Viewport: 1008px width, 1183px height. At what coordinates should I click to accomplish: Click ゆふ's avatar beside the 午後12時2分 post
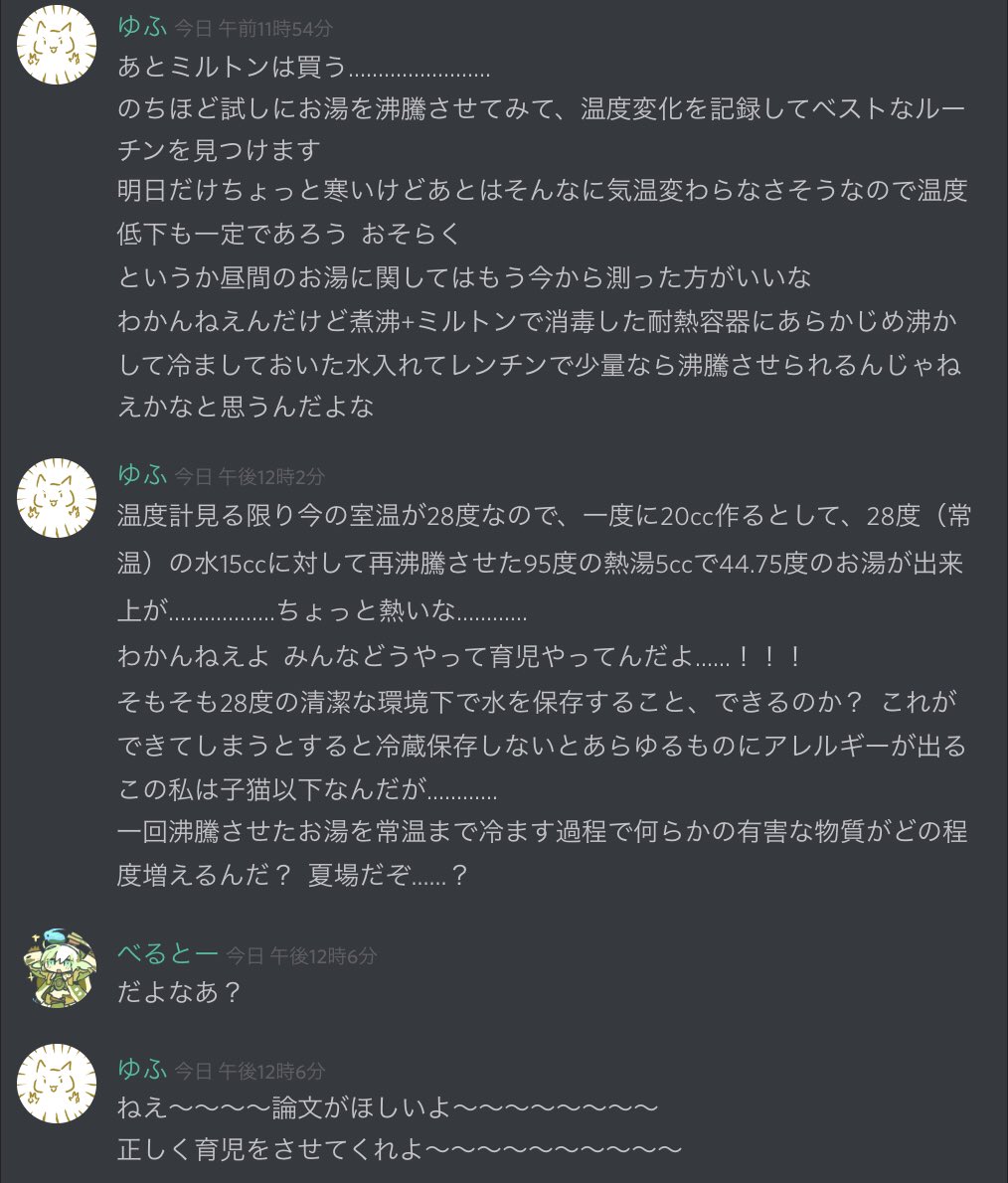point(57,497)
